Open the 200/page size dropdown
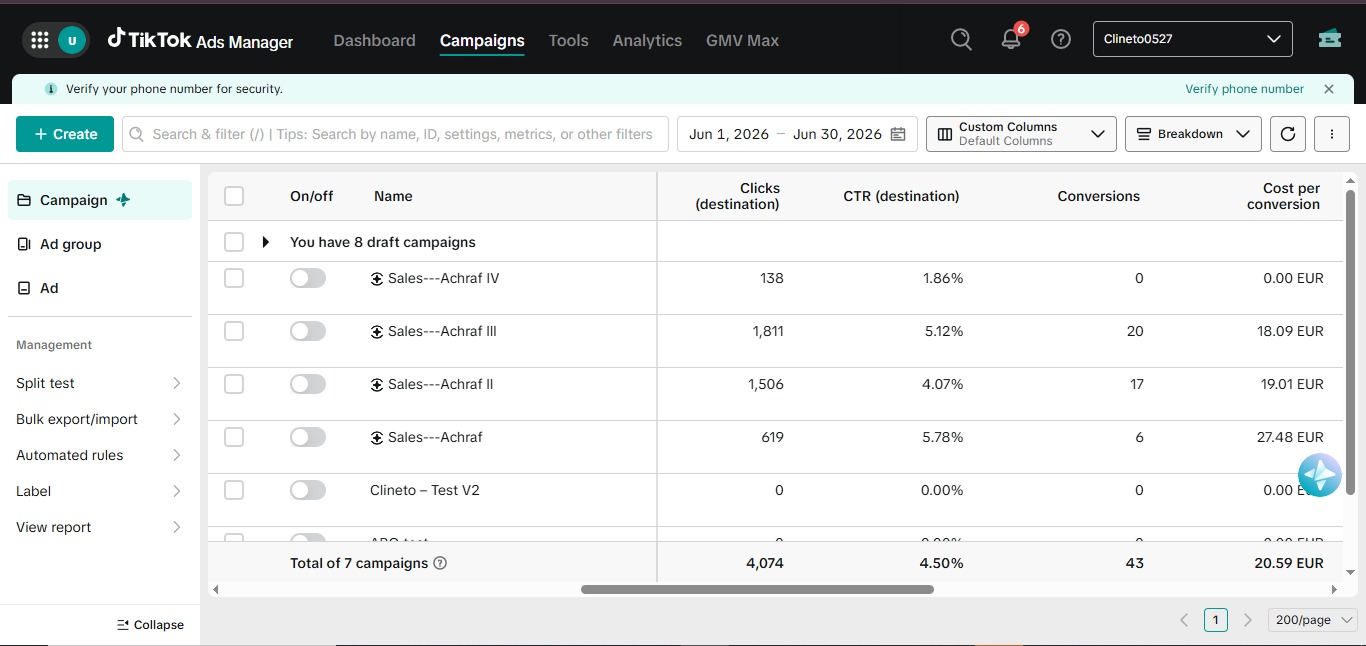The width and height of the screenshot is (1366, 646). [1312, 620]
